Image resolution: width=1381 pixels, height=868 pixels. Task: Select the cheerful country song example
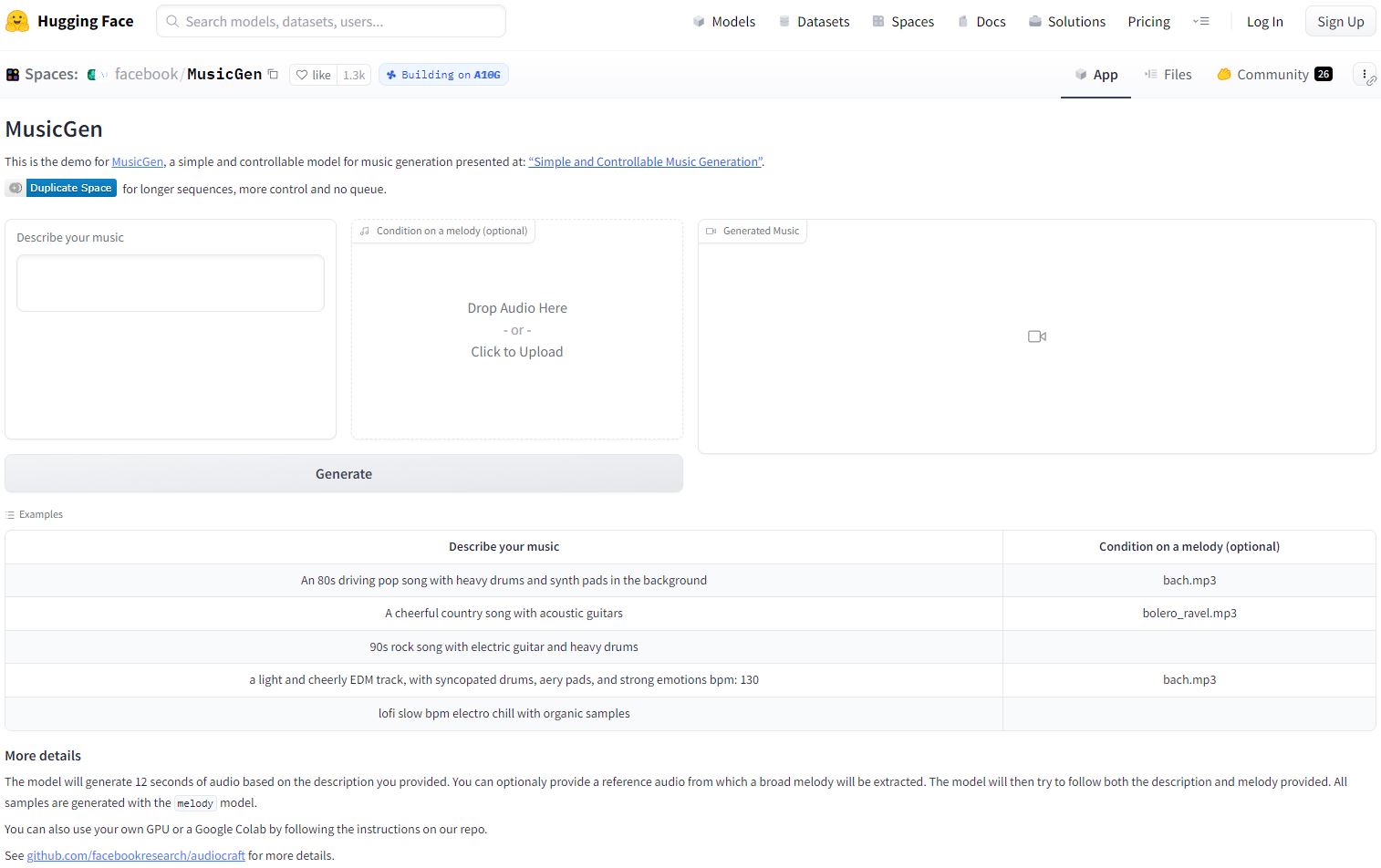point(504,614)
